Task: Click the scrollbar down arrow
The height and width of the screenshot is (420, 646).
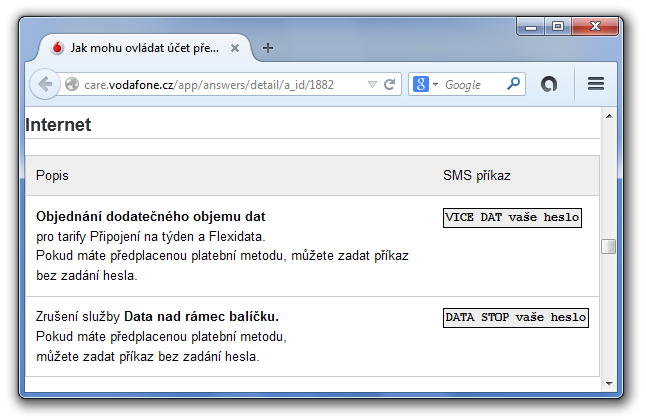Action: pyautogui.click(x=609, y=384)
